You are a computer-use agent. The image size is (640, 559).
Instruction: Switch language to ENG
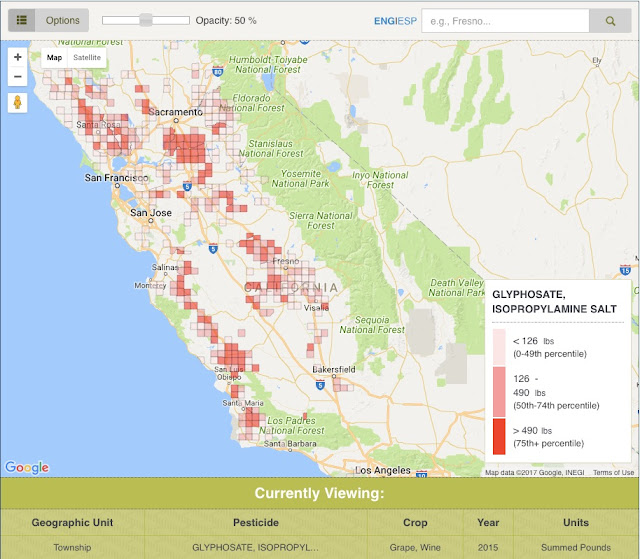tap(385, 21)
